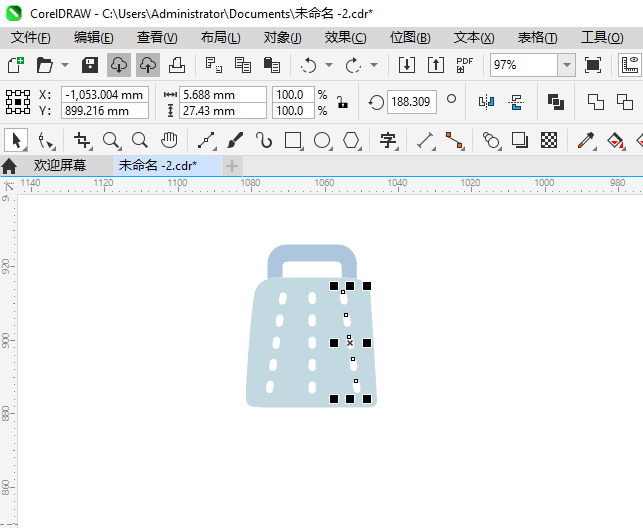Toggle the Show rulers icon
Viewport: 643px width, 528px height.
tap(630, 65)
